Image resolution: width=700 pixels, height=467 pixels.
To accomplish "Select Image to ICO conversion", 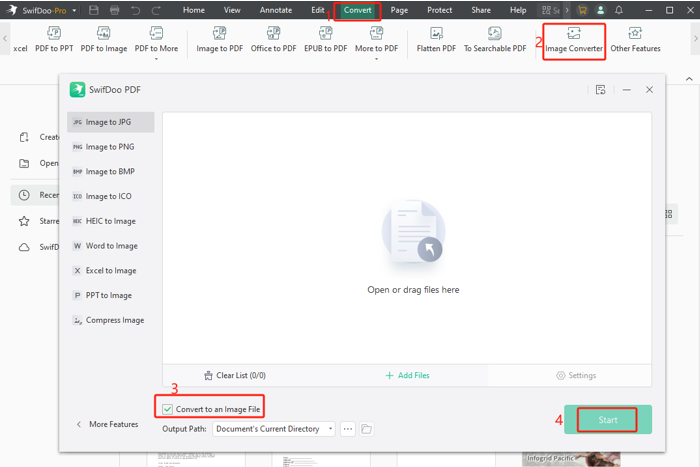I will 110,196.
